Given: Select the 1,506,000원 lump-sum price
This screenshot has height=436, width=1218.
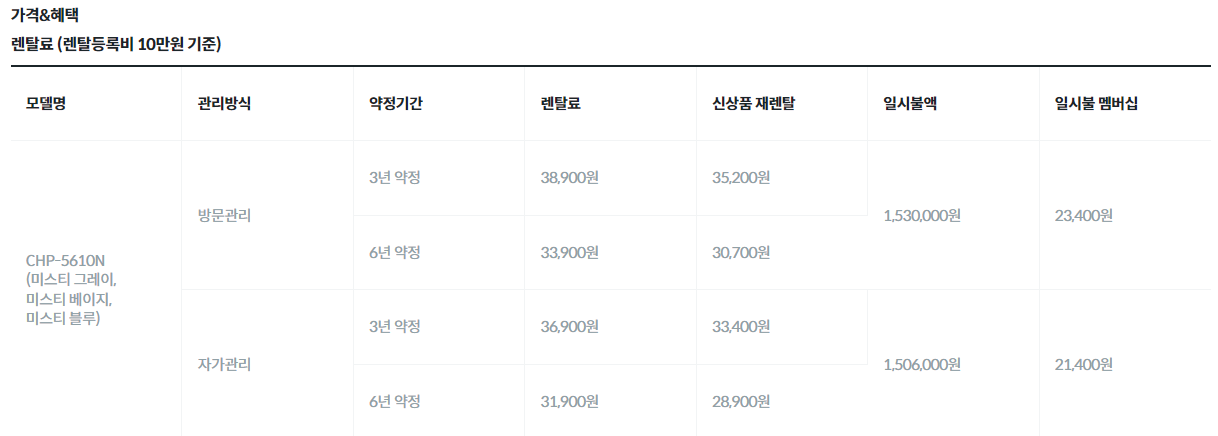Looking at the screenshot, I should 923,364.
